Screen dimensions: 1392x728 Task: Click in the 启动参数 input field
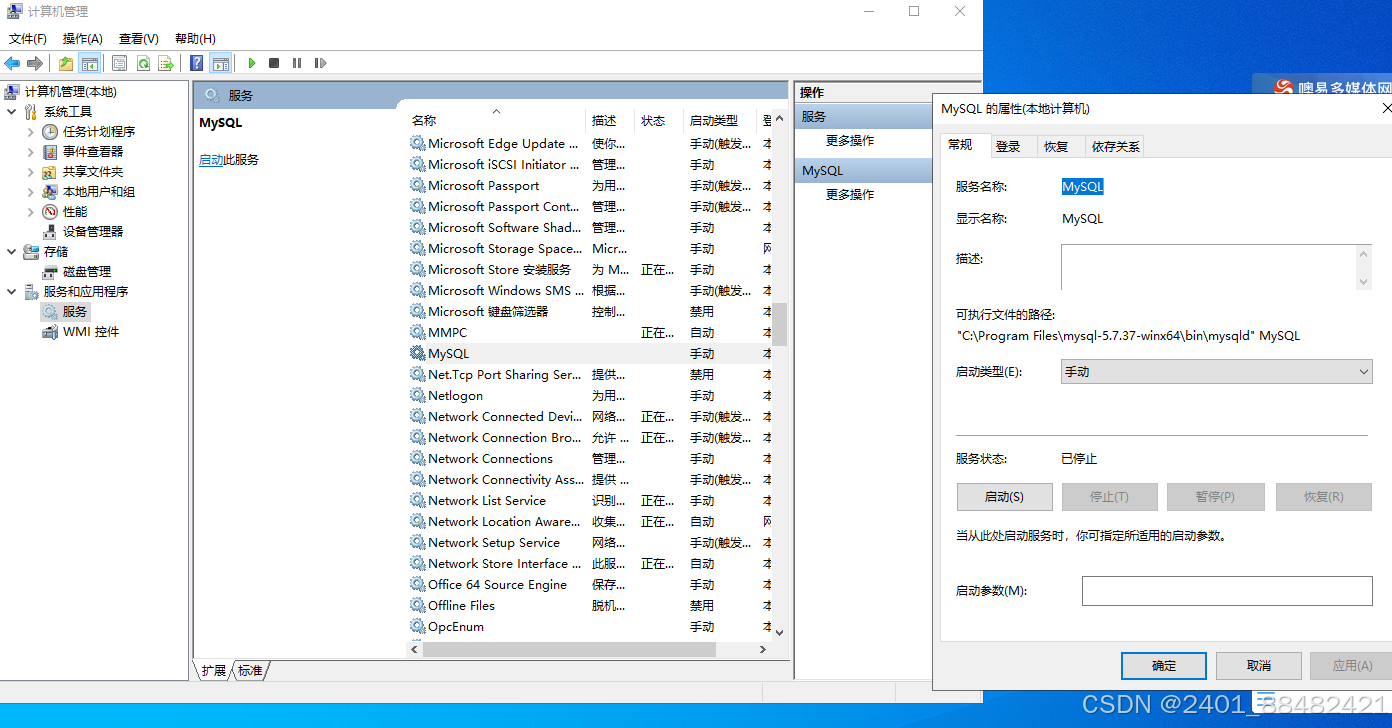pyautogui.click(x=1227, y=591)
